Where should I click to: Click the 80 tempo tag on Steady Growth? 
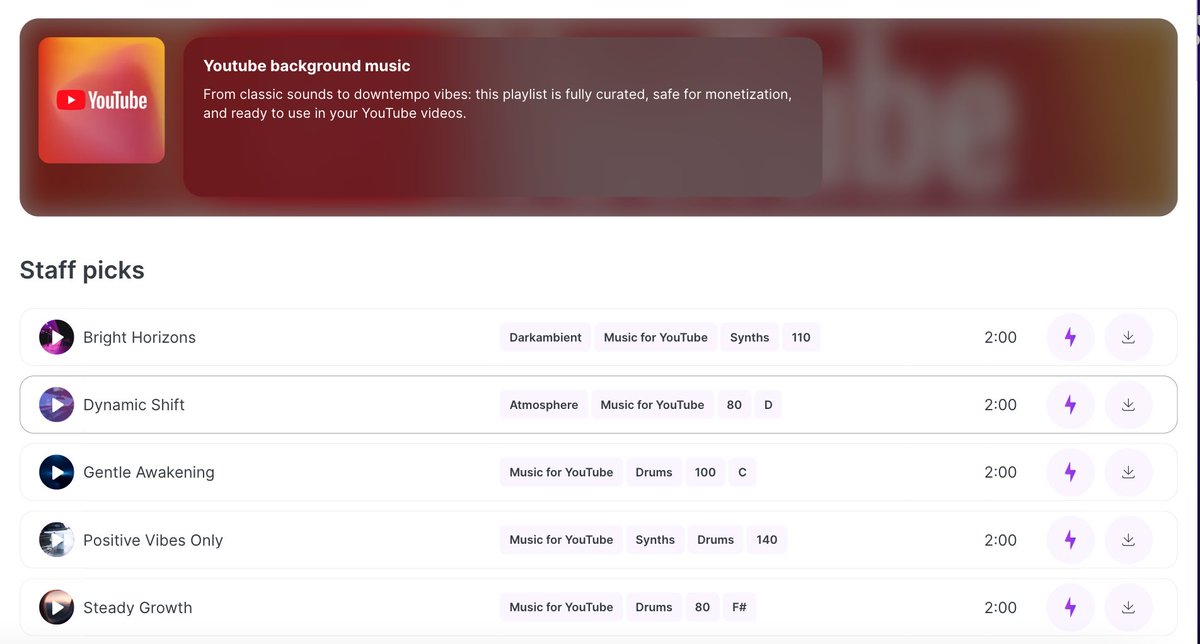(702, 607)
